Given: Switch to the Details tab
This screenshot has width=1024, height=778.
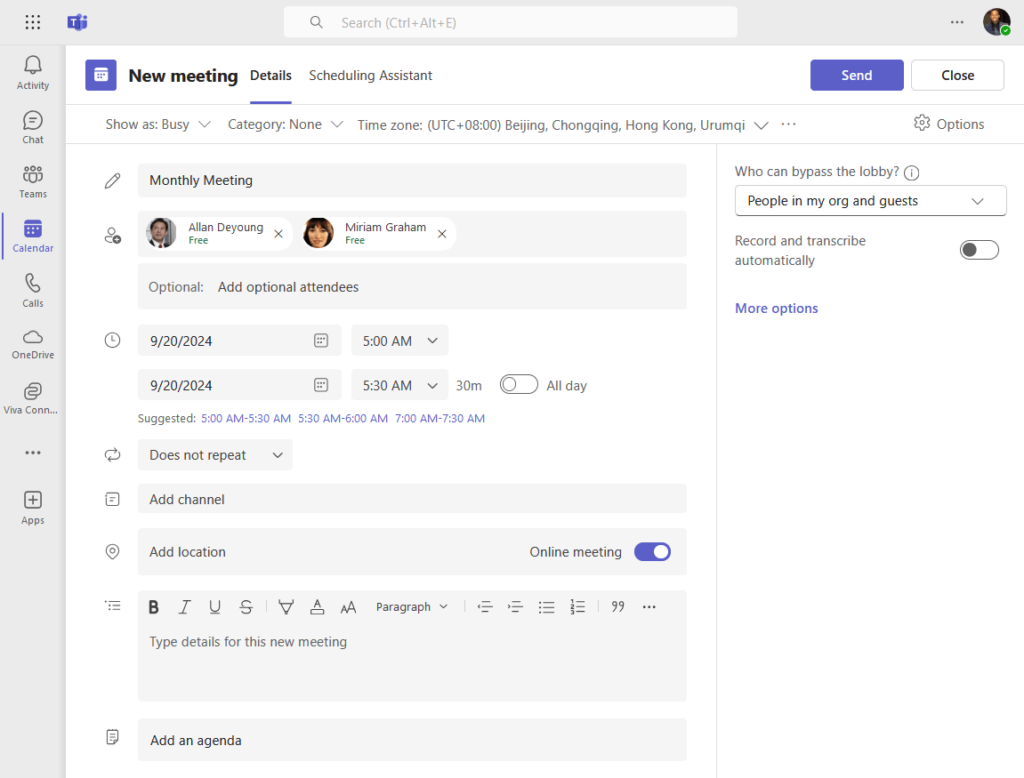Looking at the screenshot, I should pos(270,75).
